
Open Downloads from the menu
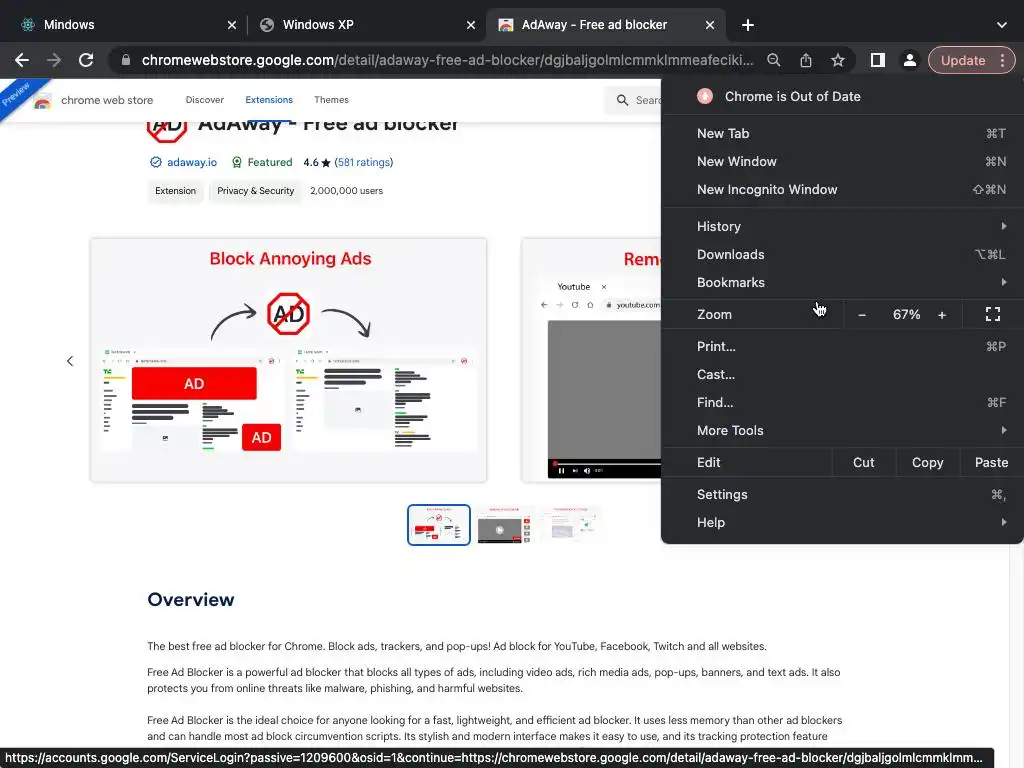842,255
